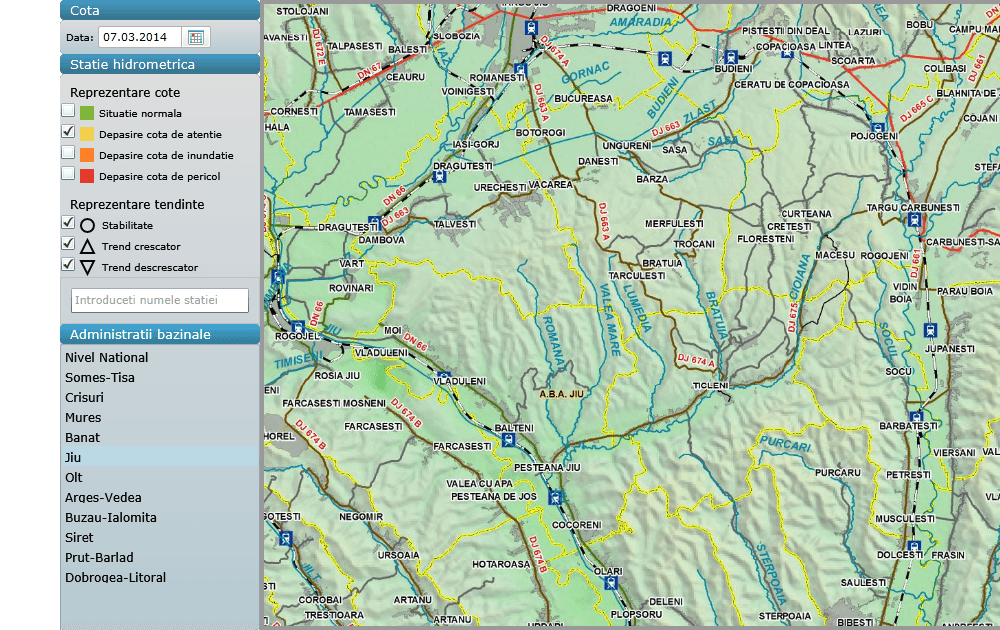Screen dimensions: 1000x630
Task: Select the station icon near Jupanesti
Action: point(930,331)
